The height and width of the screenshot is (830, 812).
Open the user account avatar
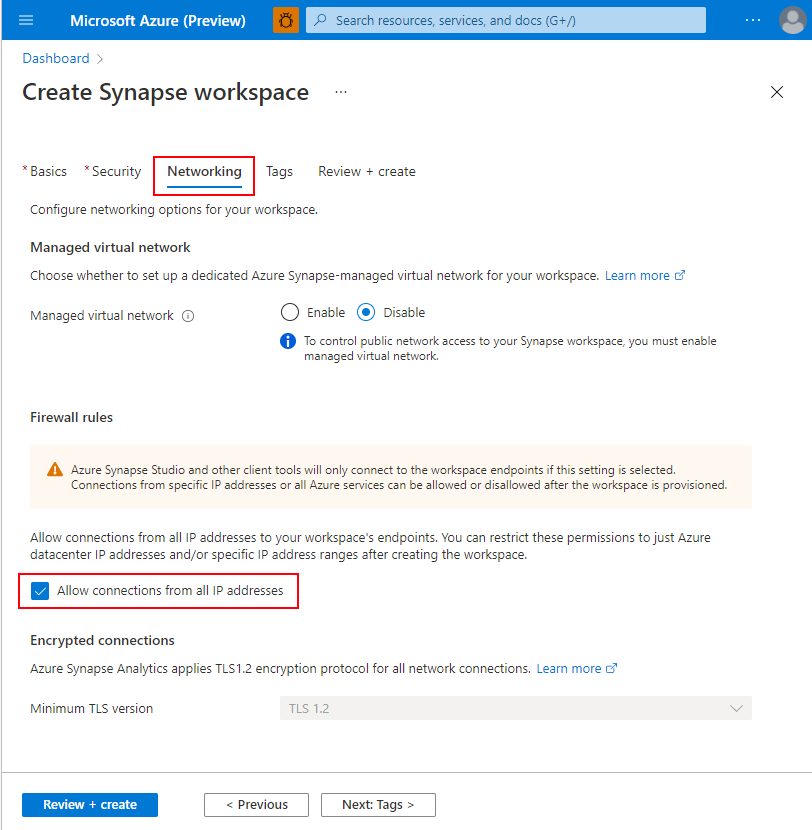coord(791,20)
